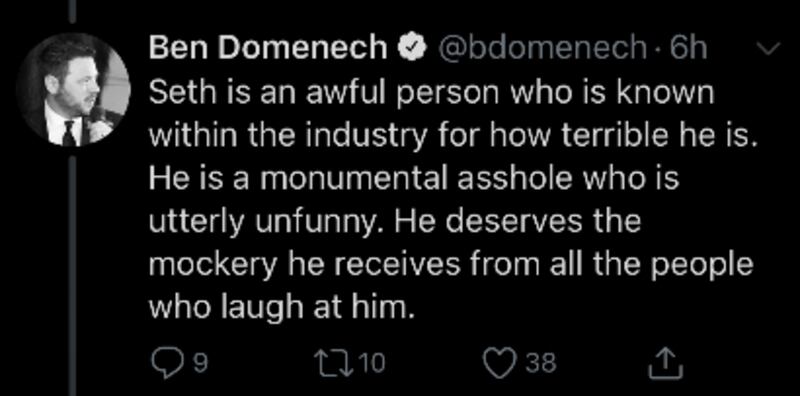Click the thread connector line above the avatar
800x396 pixels.
coord(73,12)
